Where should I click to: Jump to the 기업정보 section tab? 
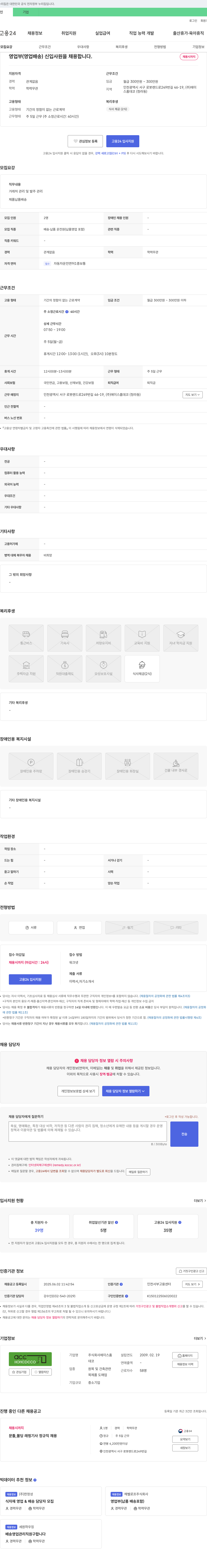click(198, 47)
